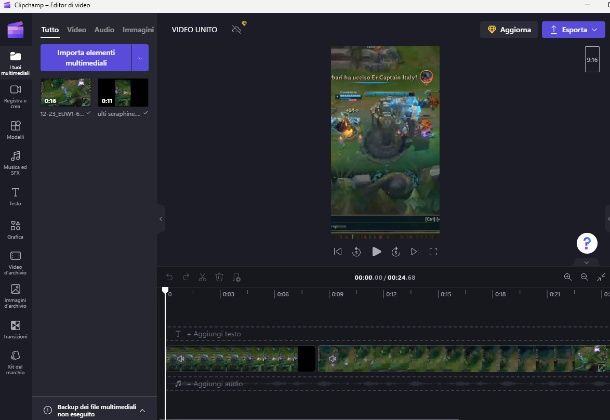Duplicate the selected timeline clip
Image resolution: width=610 pixels, height=420 pixels.
pos(237,277)
